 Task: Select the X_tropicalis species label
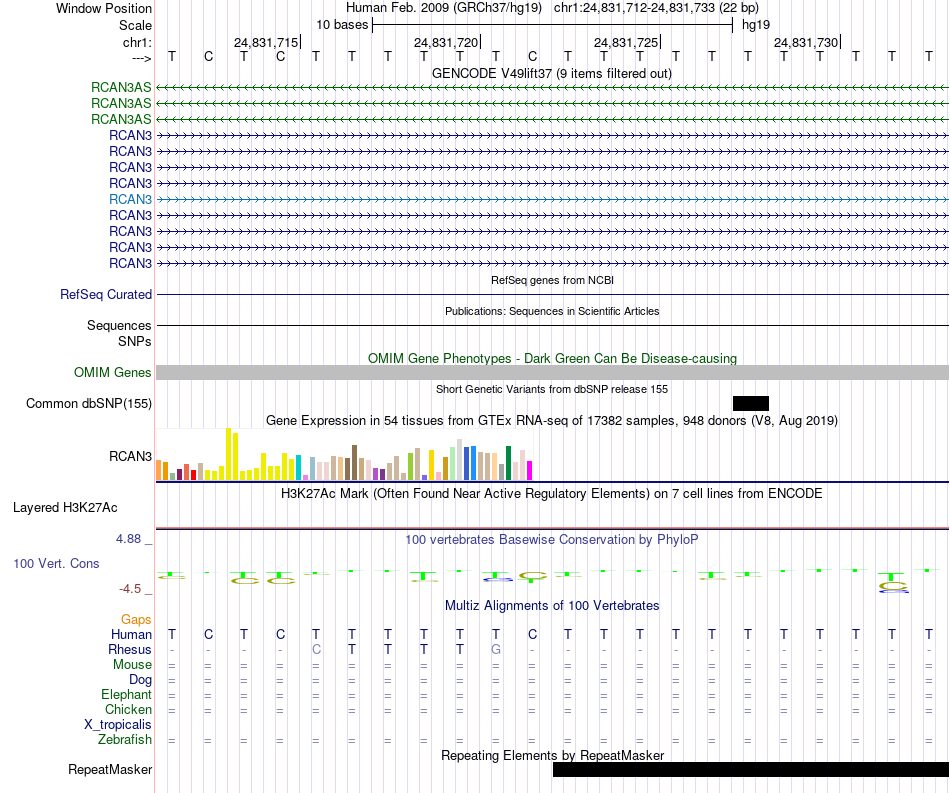(x=118, y=725)
